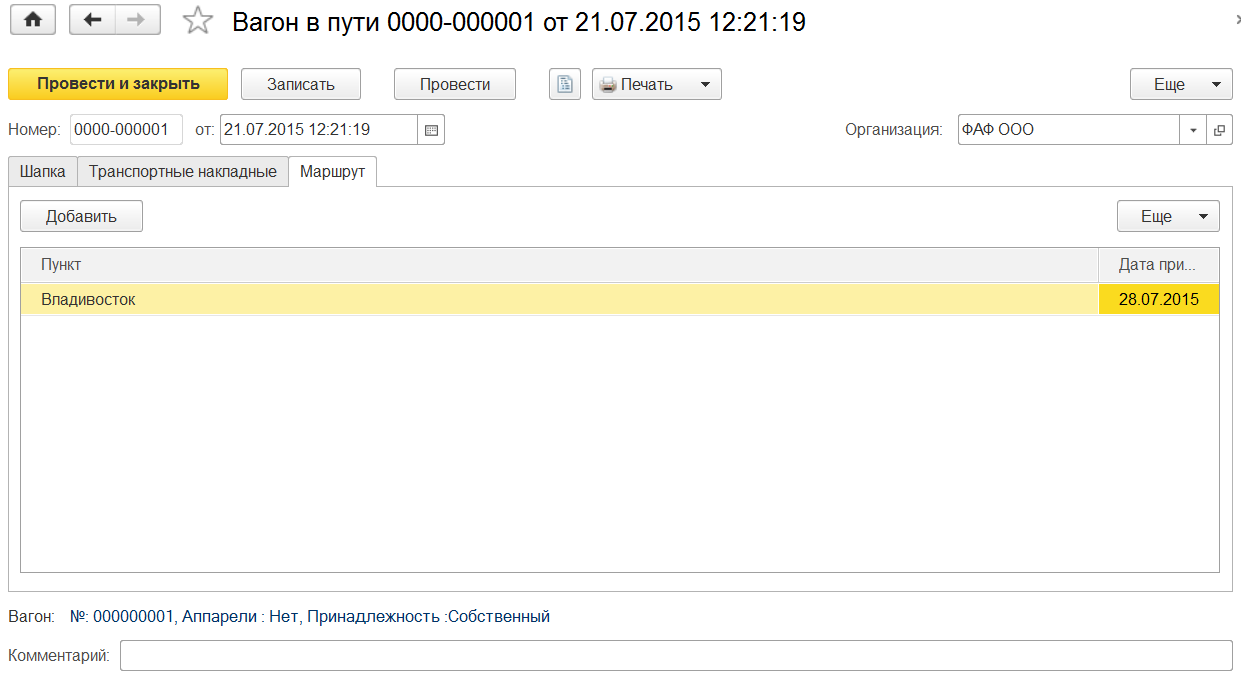Expand the Организация dropdown list

pyautogui.click(x=1193, y=130)
